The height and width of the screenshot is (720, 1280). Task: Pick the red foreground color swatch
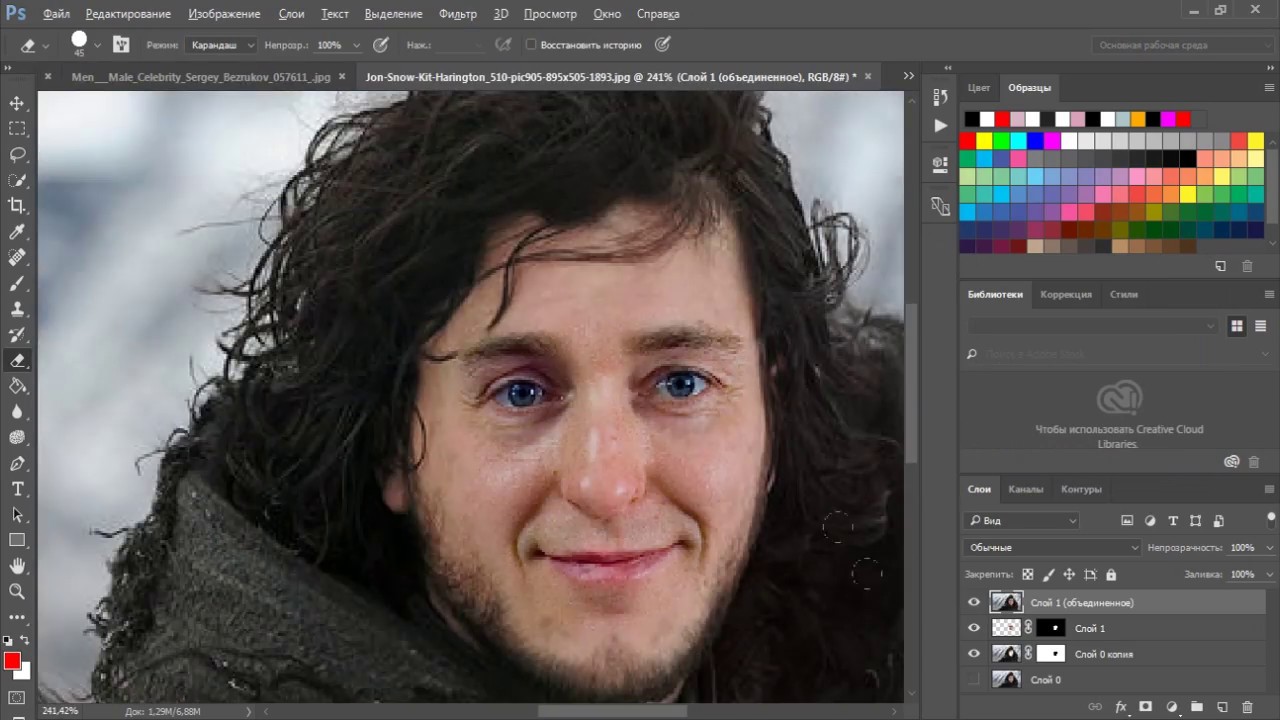pyautogui.click(x=12, y=661)
